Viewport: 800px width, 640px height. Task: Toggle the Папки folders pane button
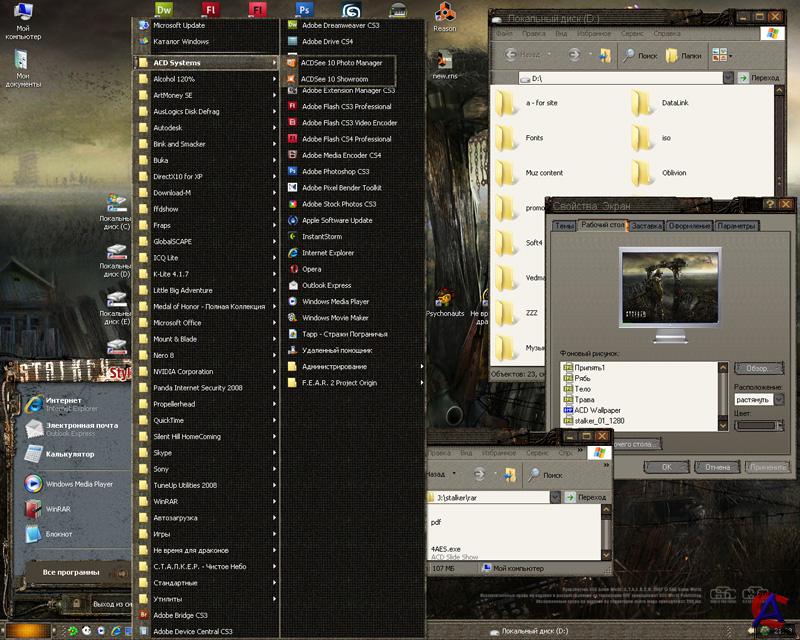click(684, 56)
